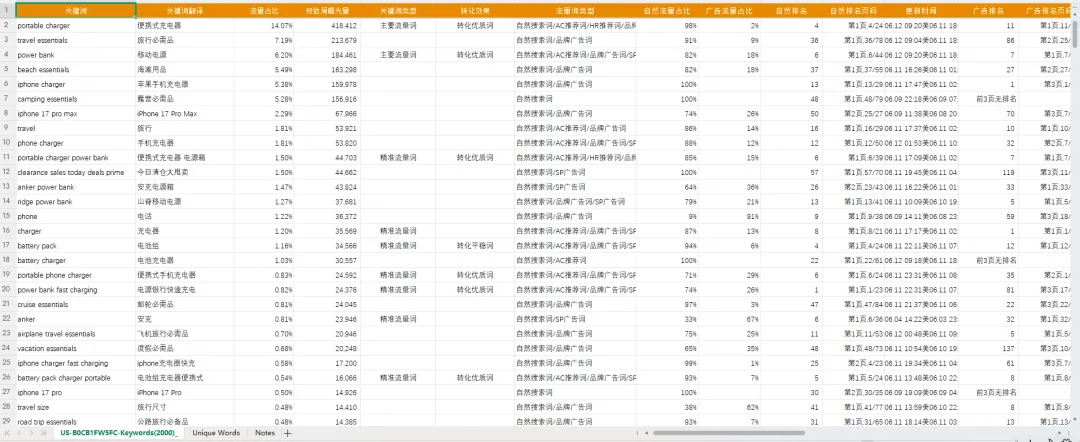This screenshot has width=1080, height=442.
Task: Click the travel size keyword cell
Action: [x=76, y=407]
